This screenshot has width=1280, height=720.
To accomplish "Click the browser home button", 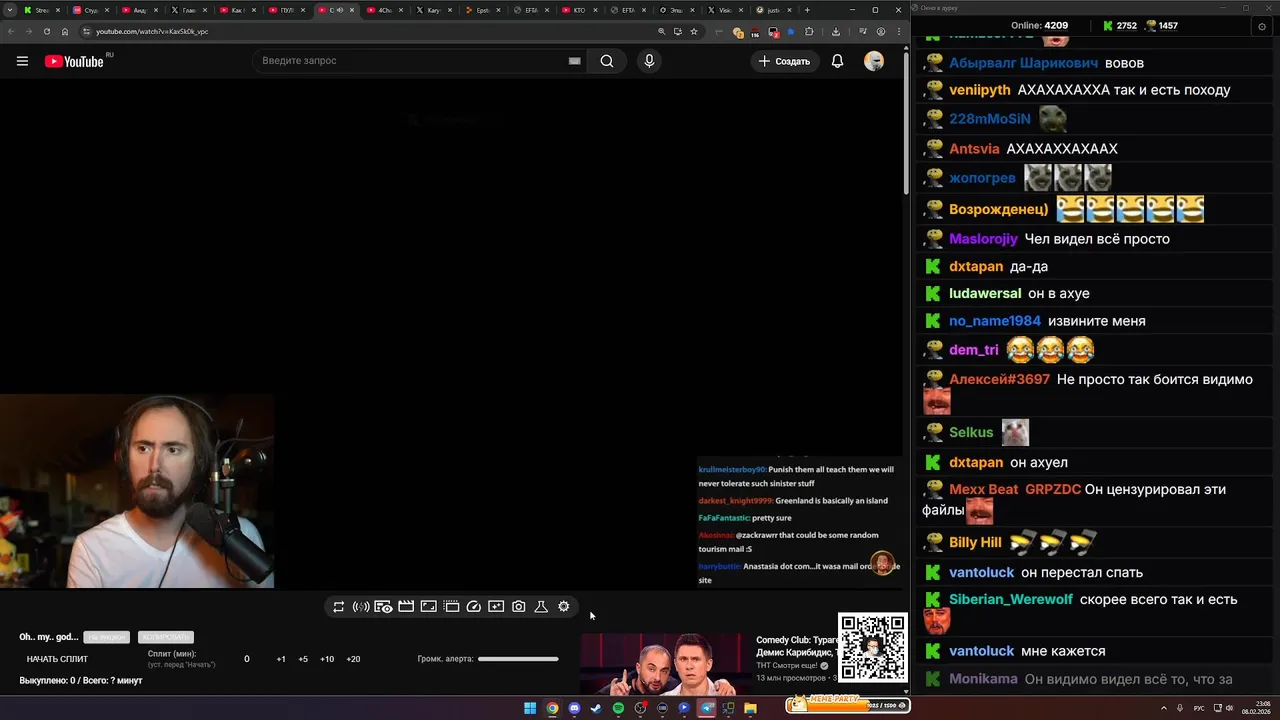I will 65,31.
